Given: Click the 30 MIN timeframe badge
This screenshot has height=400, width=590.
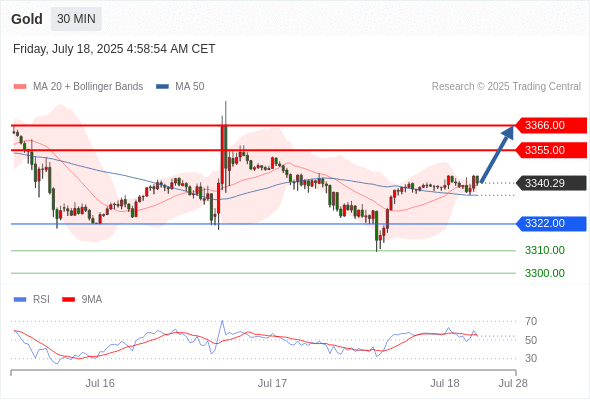Looking at the screenshot, I should pos(76,19).
